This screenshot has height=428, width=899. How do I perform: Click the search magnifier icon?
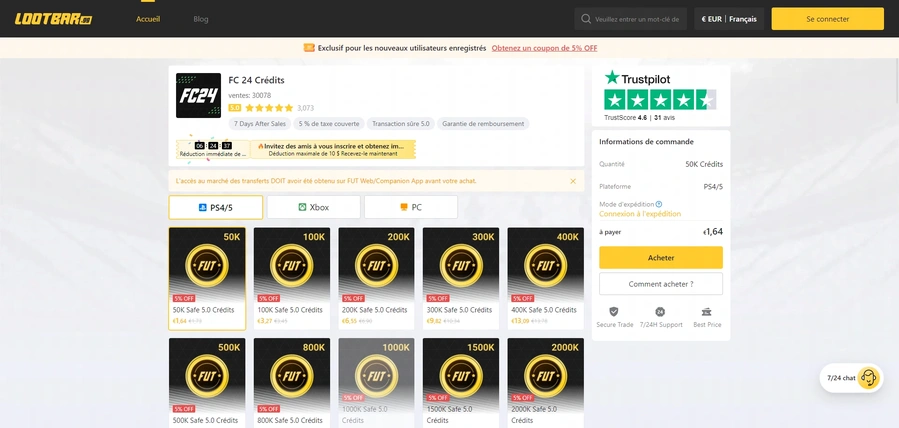click(585, 19)
